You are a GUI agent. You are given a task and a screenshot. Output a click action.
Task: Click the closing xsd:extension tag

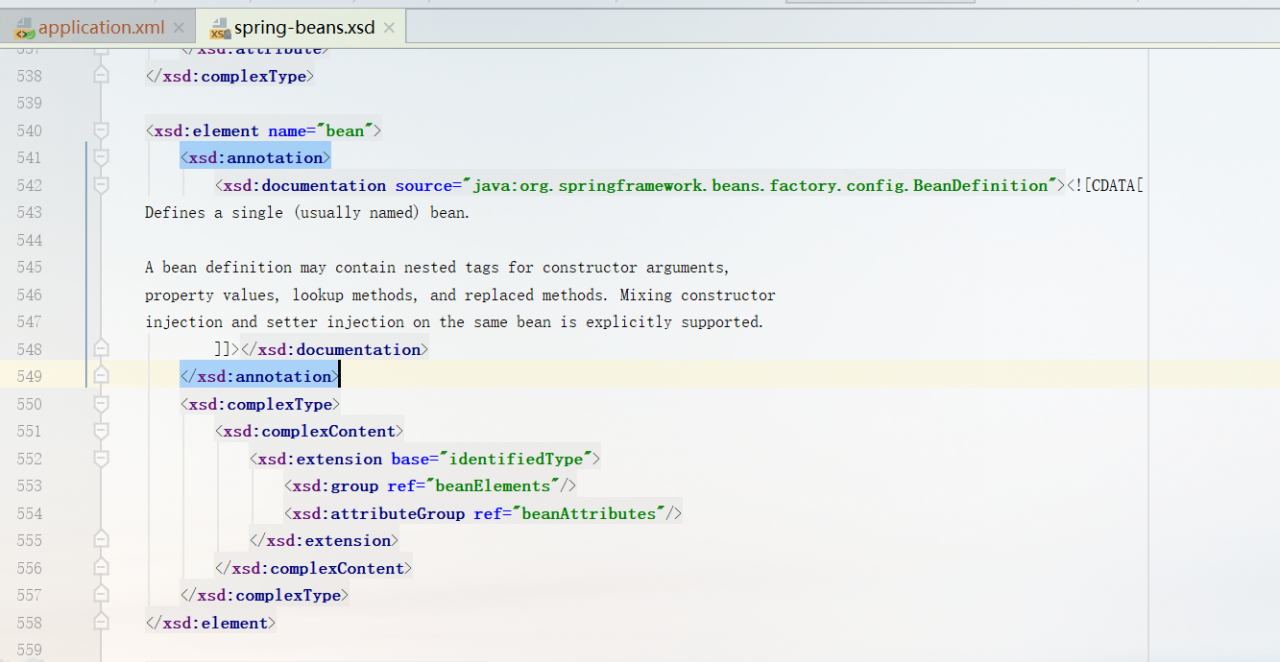click(324, 540)
